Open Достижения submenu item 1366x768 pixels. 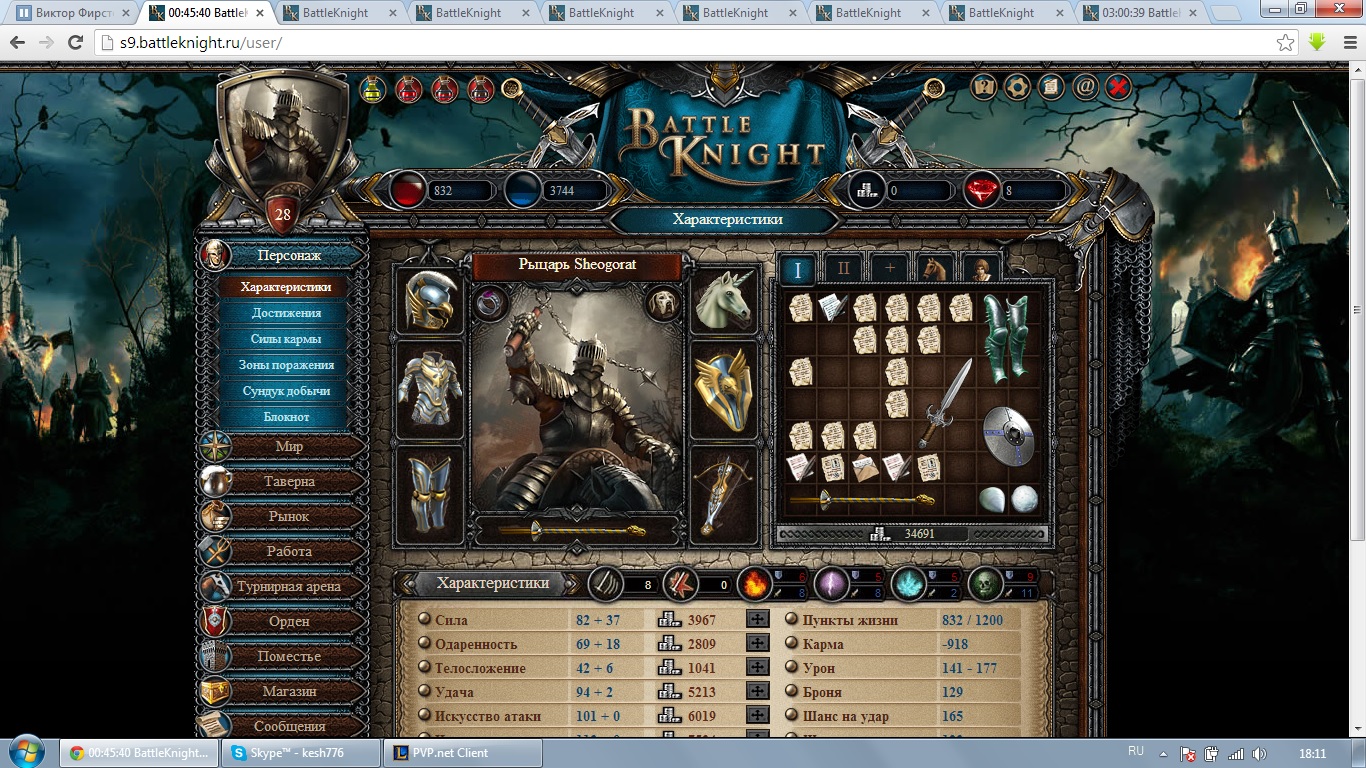pyautogui.click(x=285, y=313)
